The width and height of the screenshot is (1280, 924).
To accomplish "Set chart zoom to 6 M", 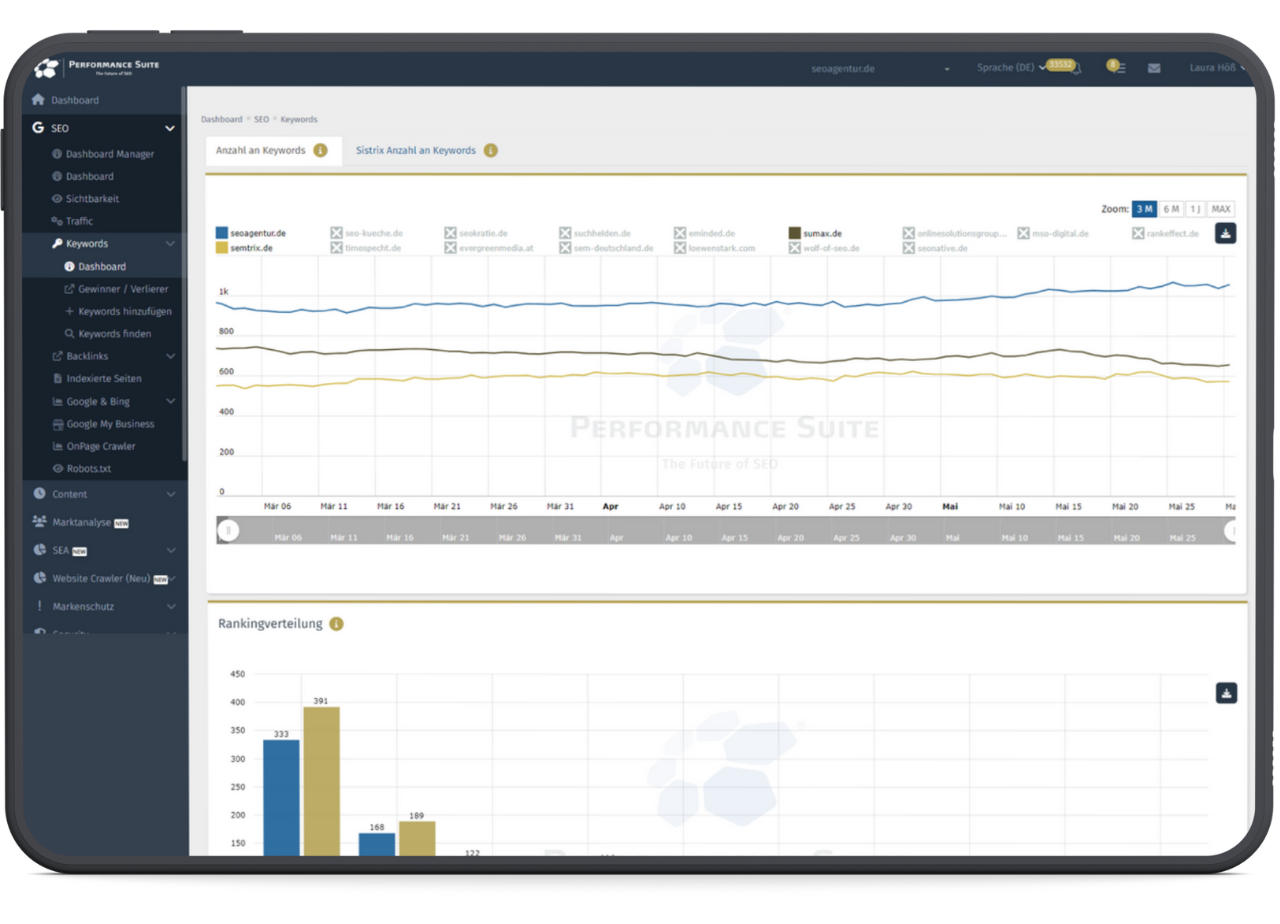I will click(x=1171, y=209).
